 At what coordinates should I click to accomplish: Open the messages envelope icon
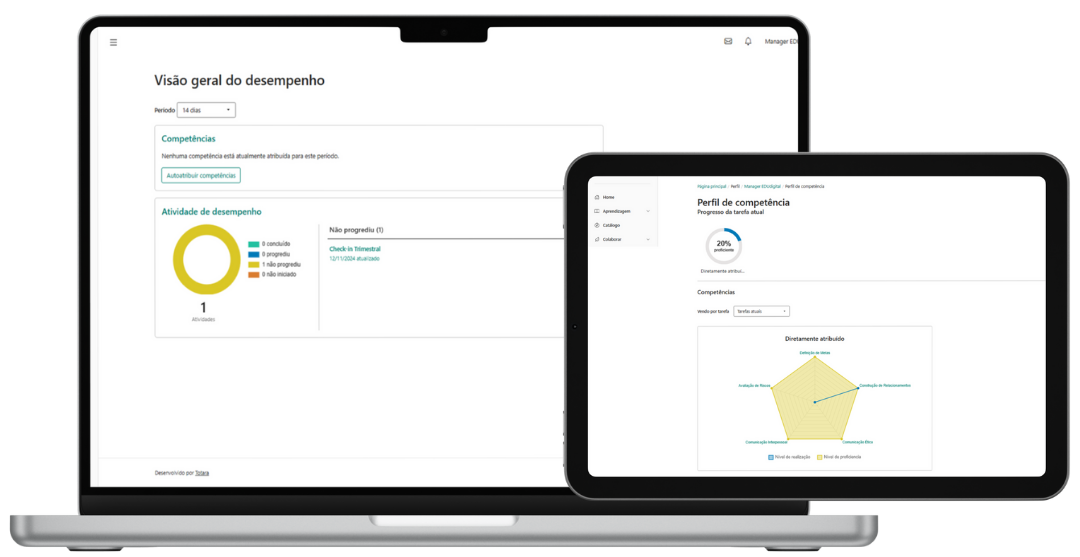click(x=728, y=42)
